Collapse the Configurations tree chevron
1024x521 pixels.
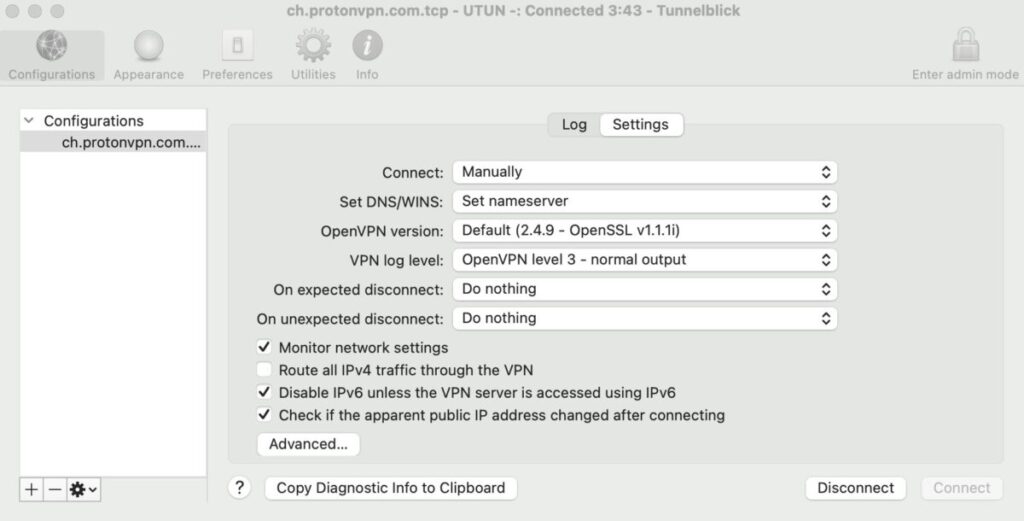(x=29, y=120)
